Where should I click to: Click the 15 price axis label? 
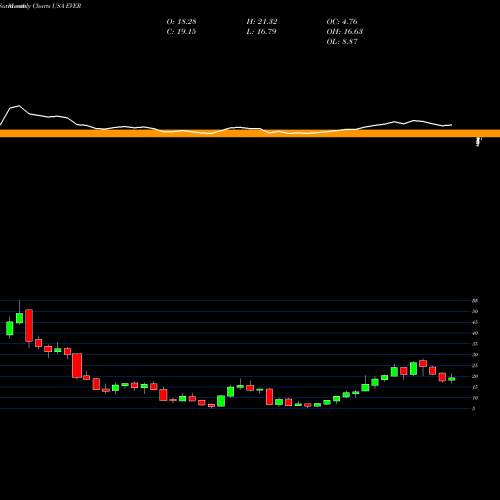click(475, 387)
